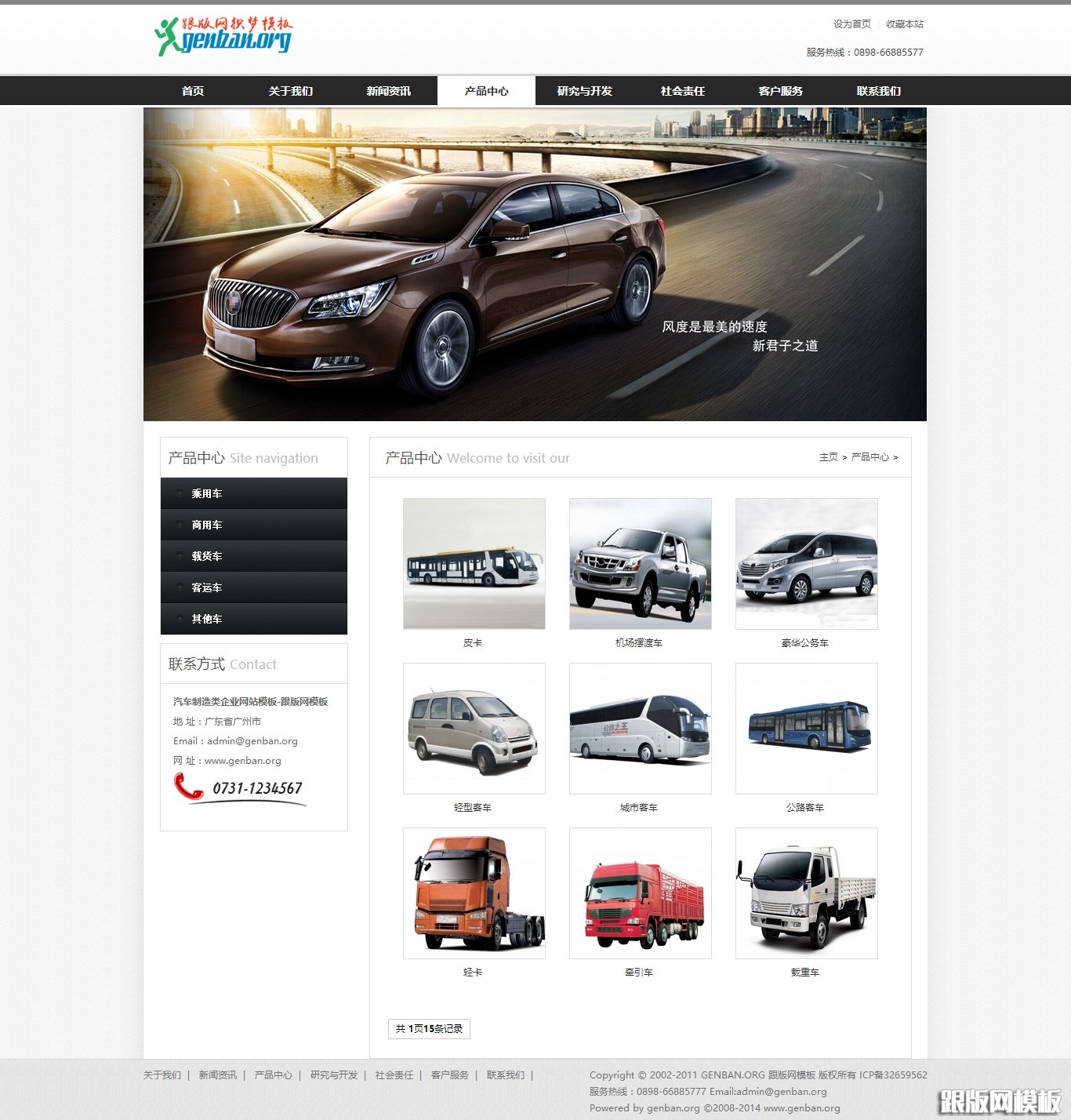This screenshot has width=1071, height=1120.
Task: Open the 关于我们 navigation item
Action: pos(291,91)
